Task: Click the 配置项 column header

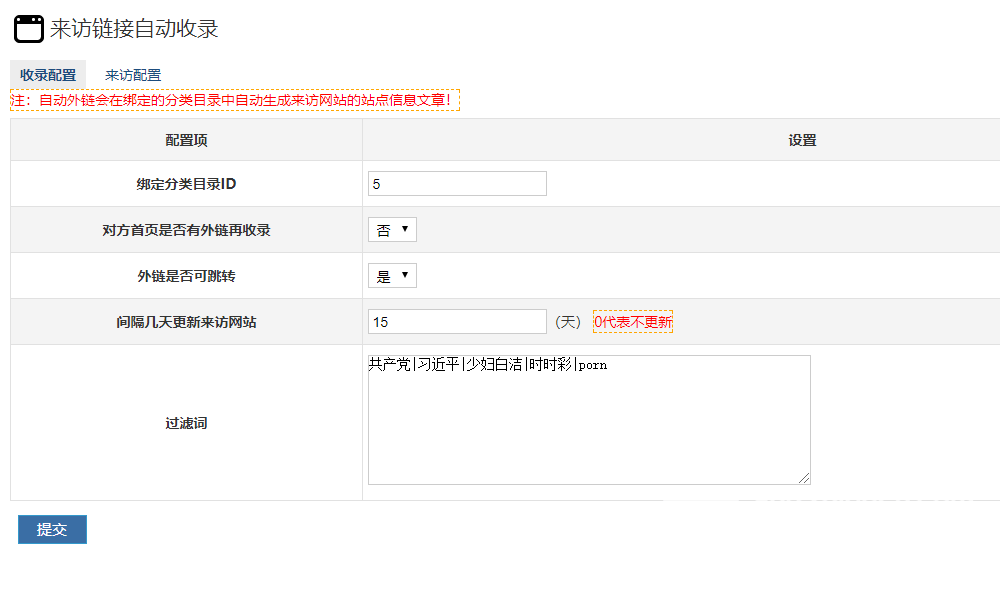Action: tap(186, 140)
